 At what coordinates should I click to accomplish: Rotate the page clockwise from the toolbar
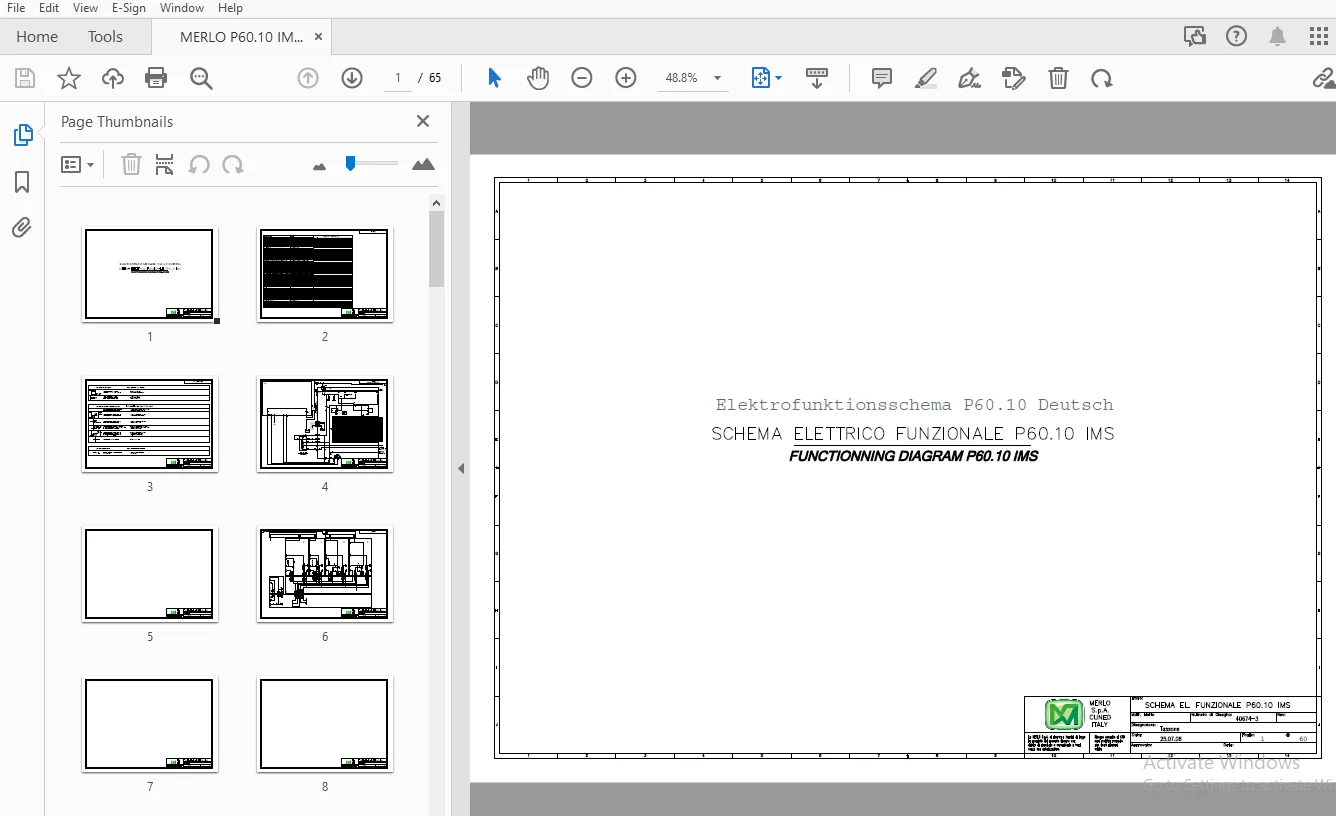[1102, 78]
